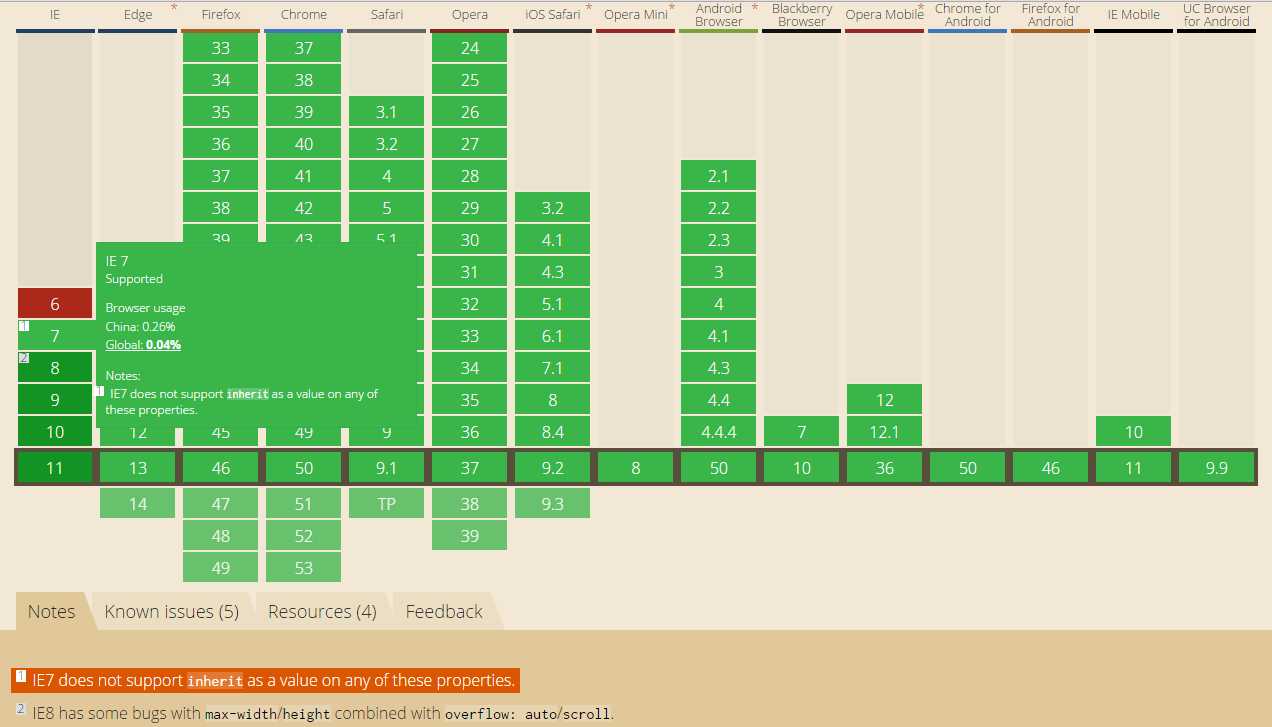Select the Android Browser 4.4.4 version cell

(719, 432)
